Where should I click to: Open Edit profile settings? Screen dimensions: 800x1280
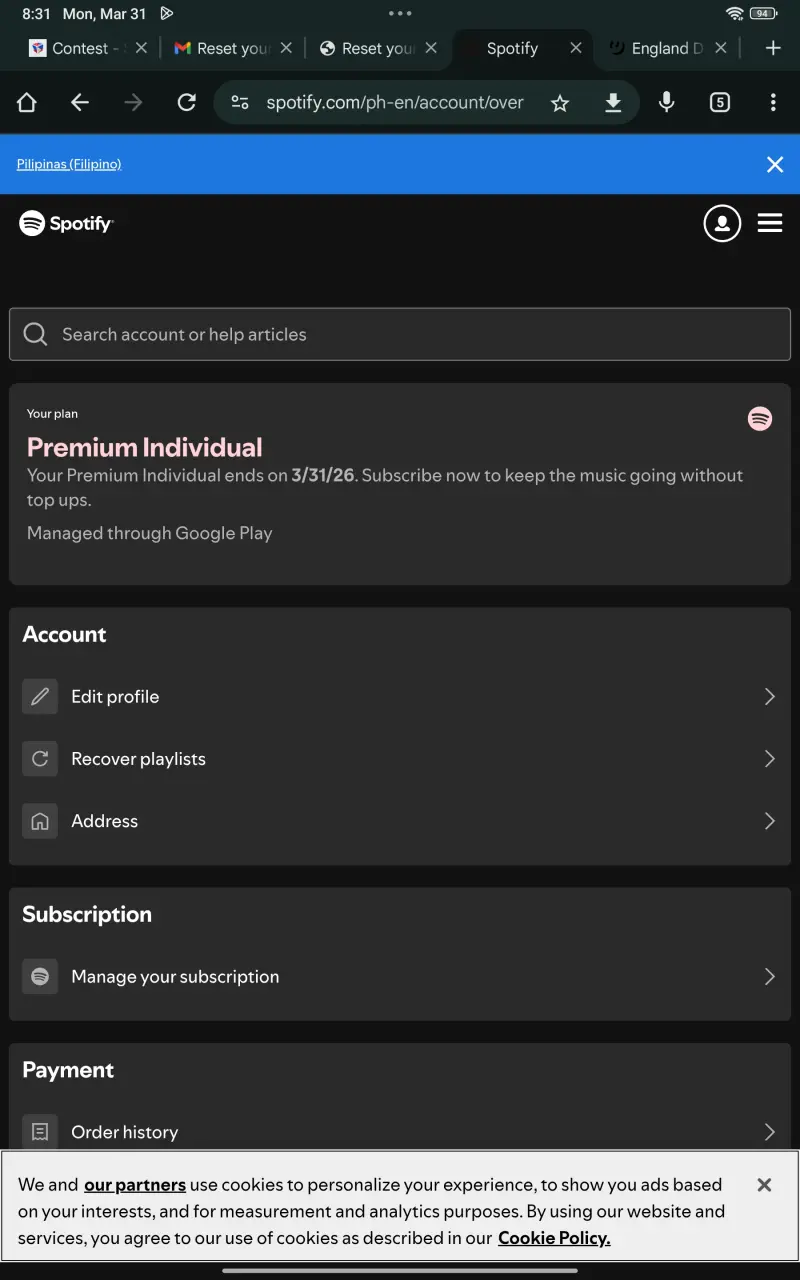[x=400, y=697]
